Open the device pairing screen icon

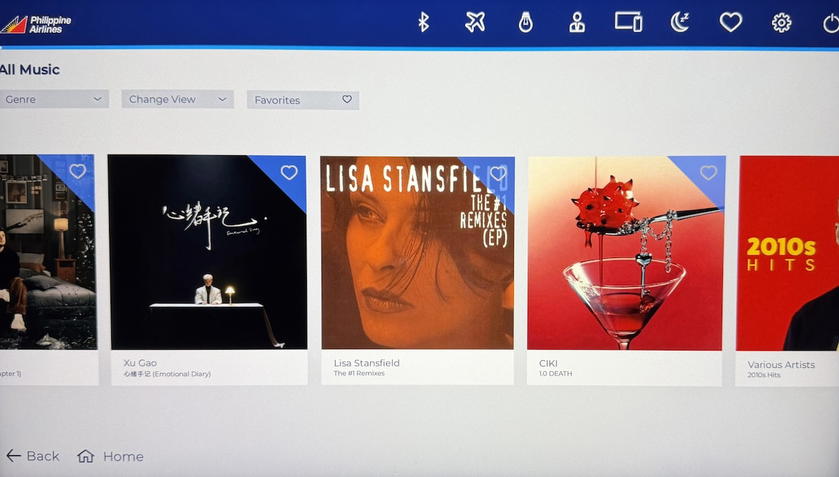[x=628, y=22]
